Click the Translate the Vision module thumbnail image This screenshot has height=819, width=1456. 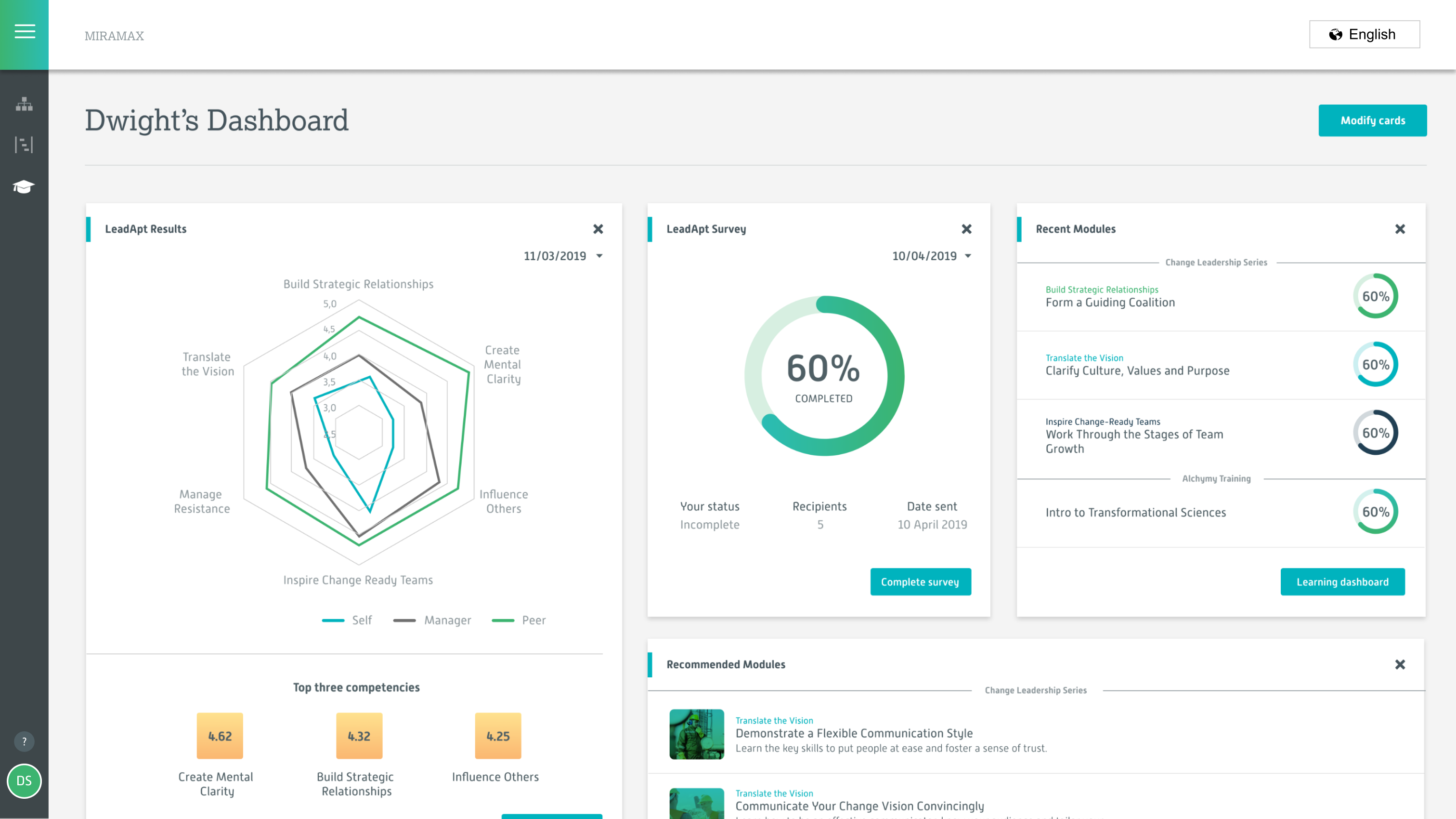pyautogui.click(x=696, y=734)
